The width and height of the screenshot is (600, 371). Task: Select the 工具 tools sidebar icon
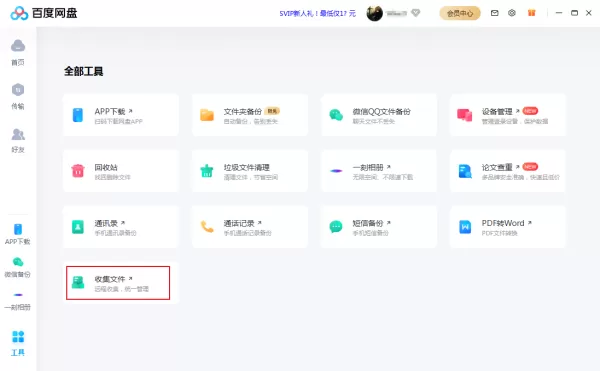coord(18,337)
